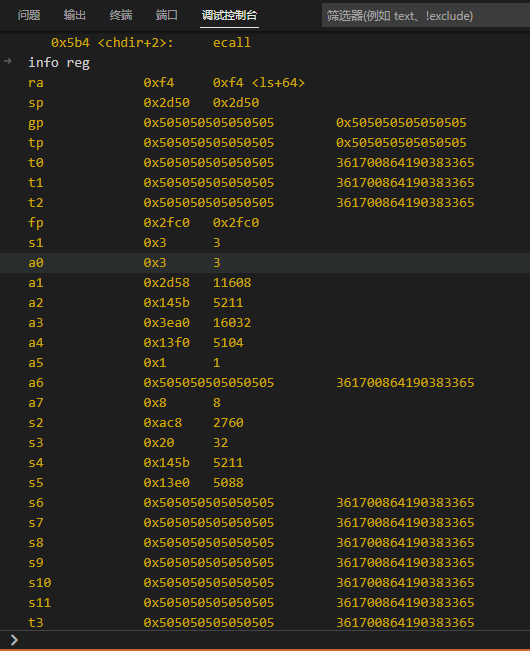The height and width of the screenshot is (651, 530).
Task: Click the s11 register row
Action: click(x=265, y=602)
